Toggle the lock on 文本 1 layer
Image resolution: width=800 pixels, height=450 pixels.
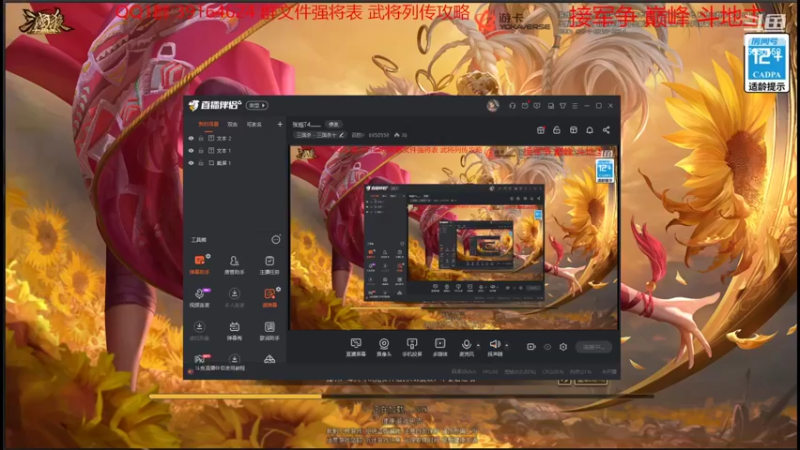201,151
